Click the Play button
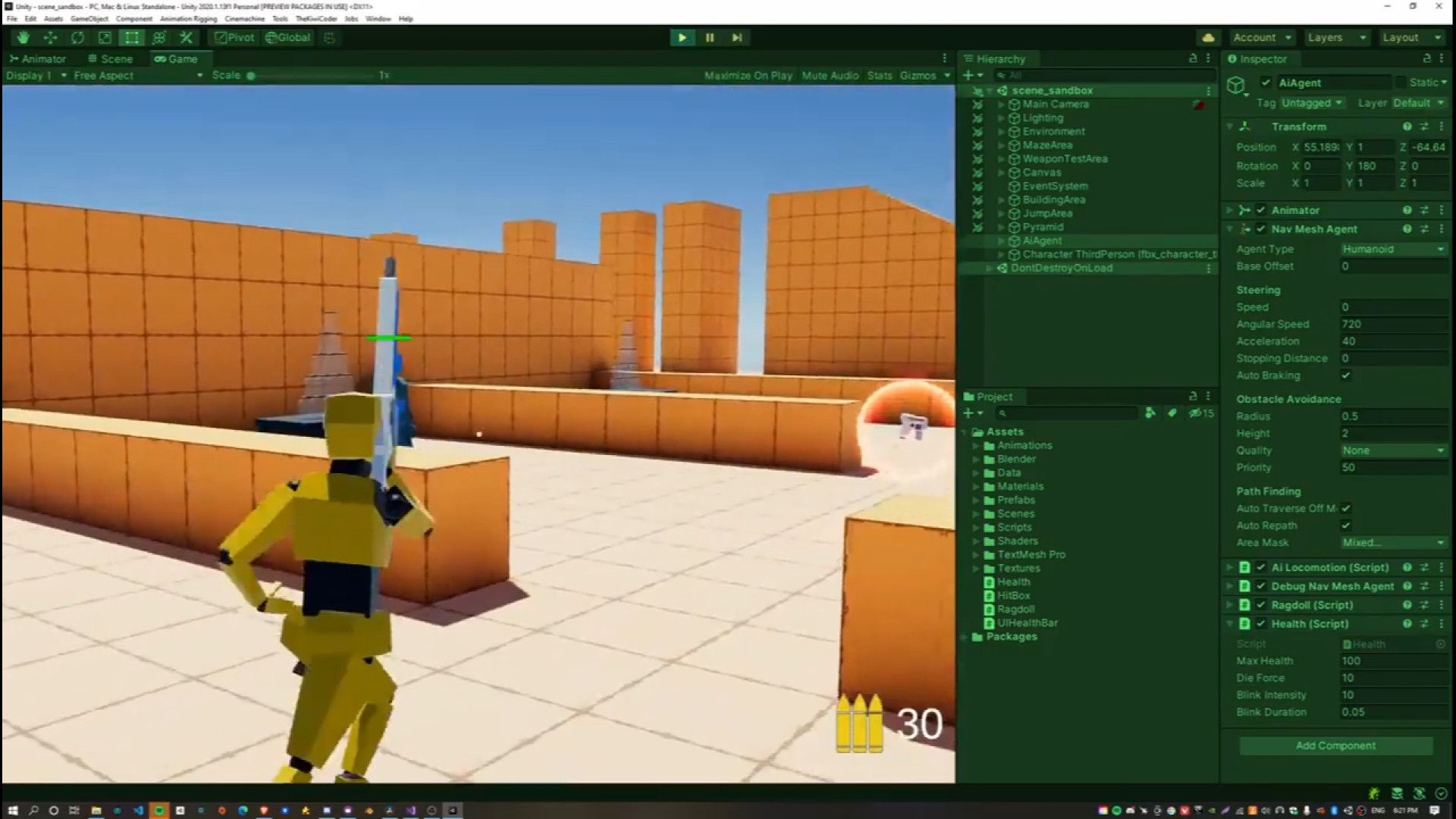Screen dimensions: 1456x819 [682, 37]
